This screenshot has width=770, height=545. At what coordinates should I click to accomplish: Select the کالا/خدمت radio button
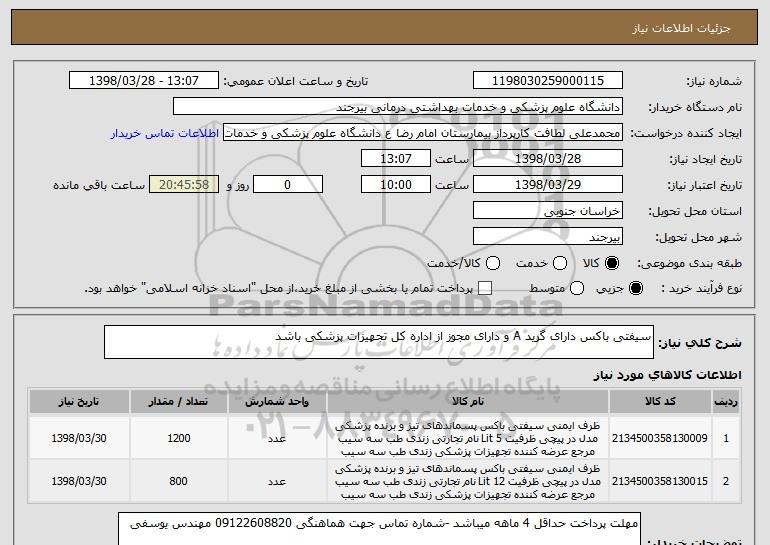[x=493, y=263]
